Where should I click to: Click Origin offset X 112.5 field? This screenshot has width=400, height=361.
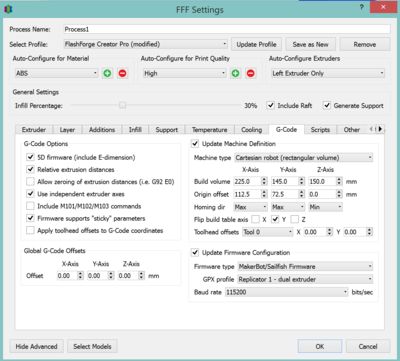[247, 194]
